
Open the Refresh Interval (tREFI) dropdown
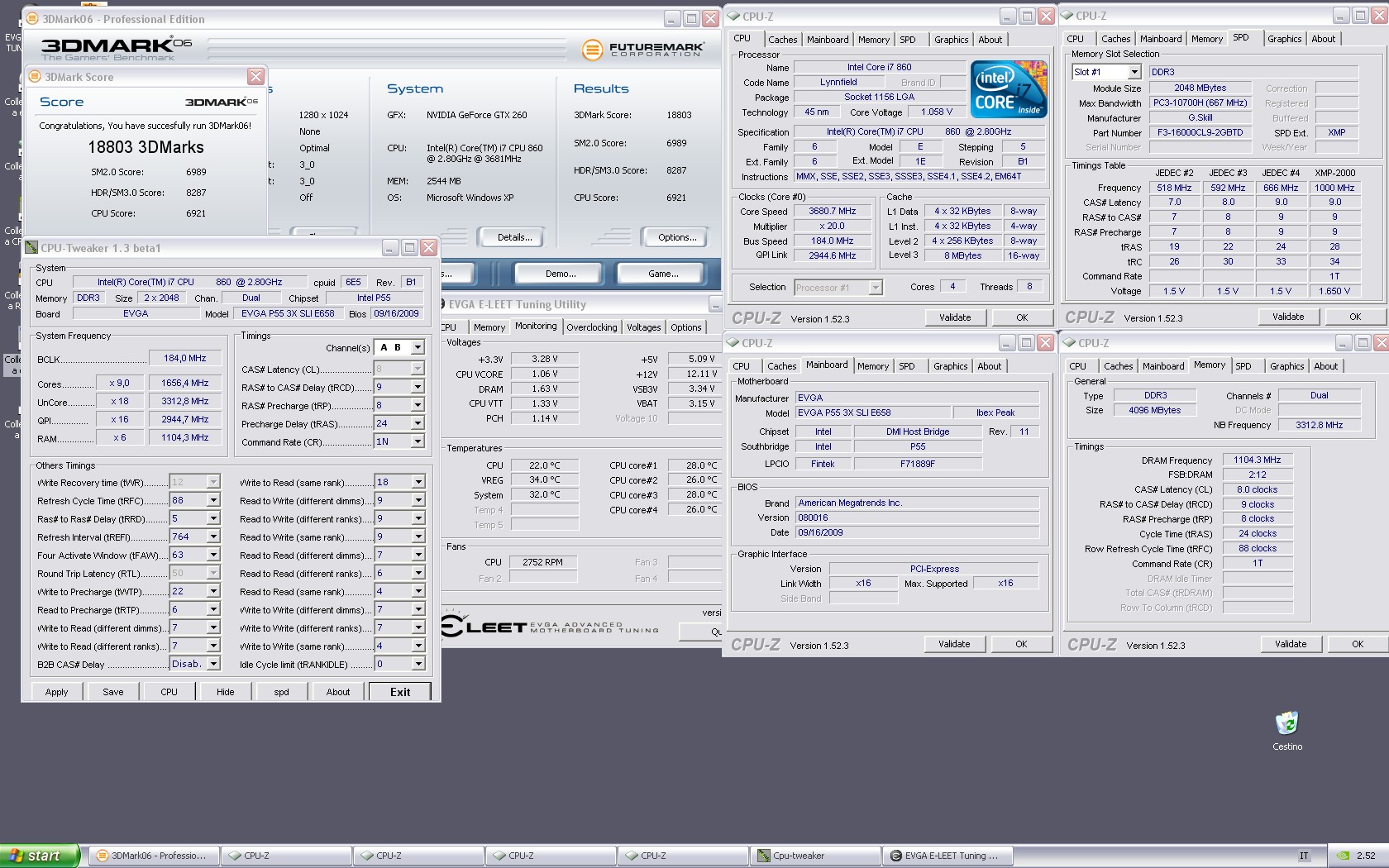[213, 537]
